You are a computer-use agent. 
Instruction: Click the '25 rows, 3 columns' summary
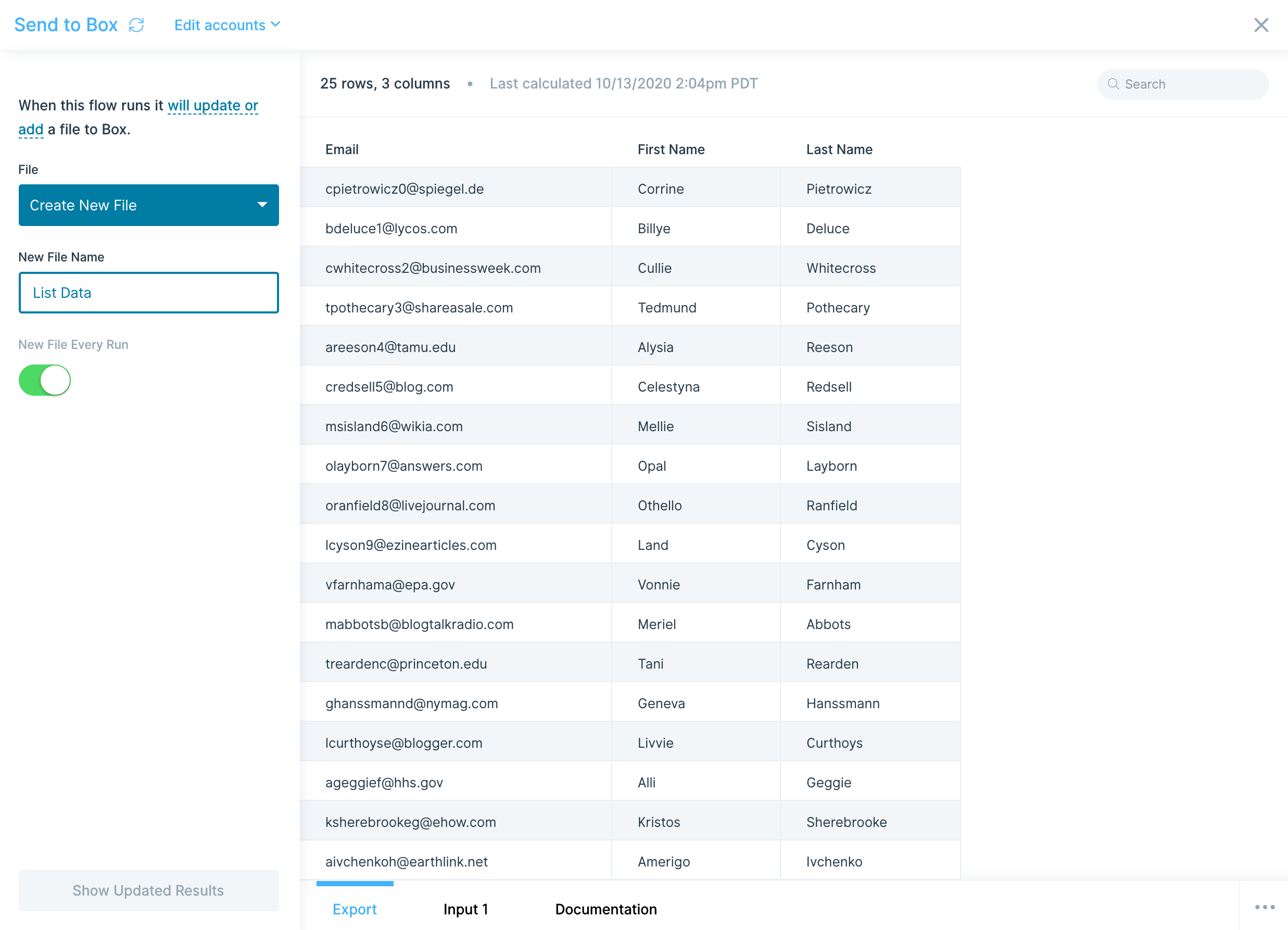384,83
